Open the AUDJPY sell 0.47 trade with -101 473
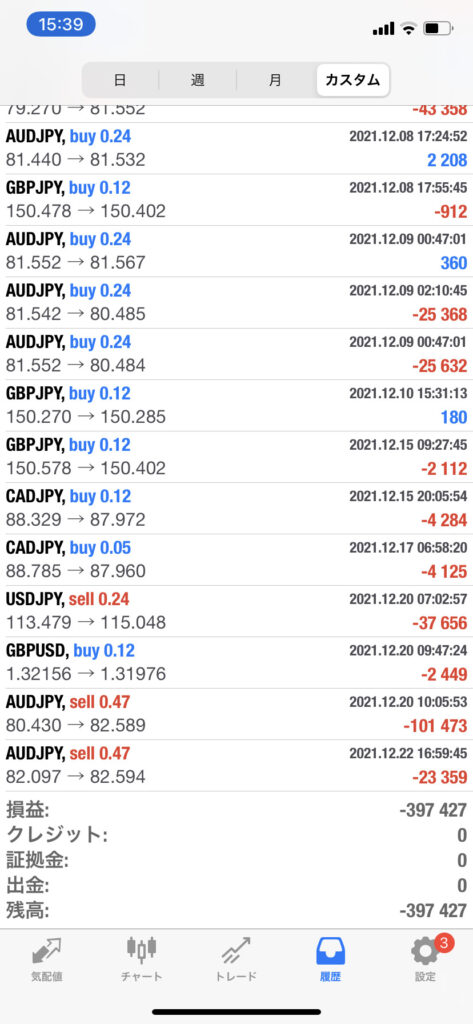 (x=236, y=714)
